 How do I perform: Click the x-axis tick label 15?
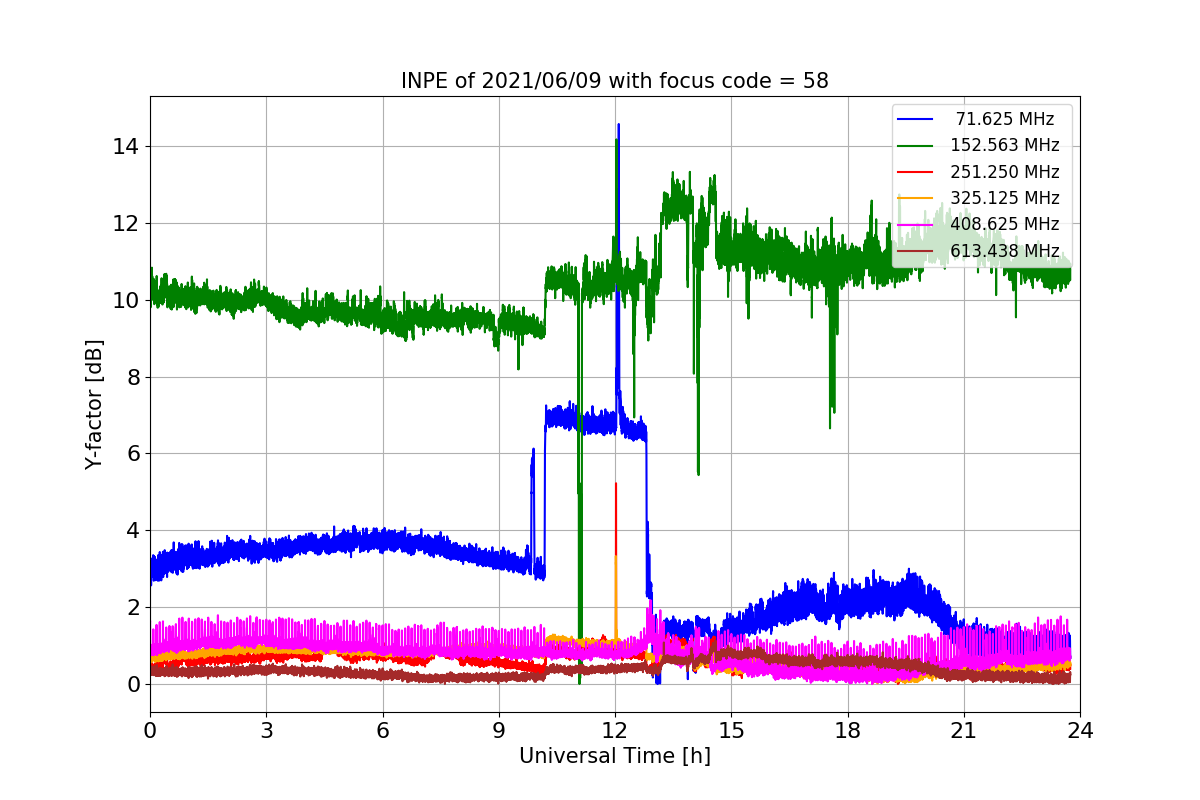point(731,731)
